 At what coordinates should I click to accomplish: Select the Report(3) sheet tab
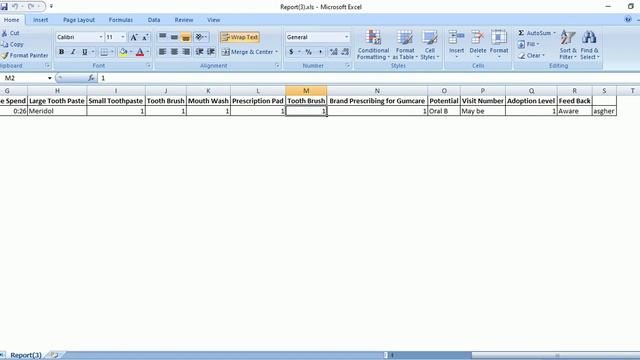point(26,355)
